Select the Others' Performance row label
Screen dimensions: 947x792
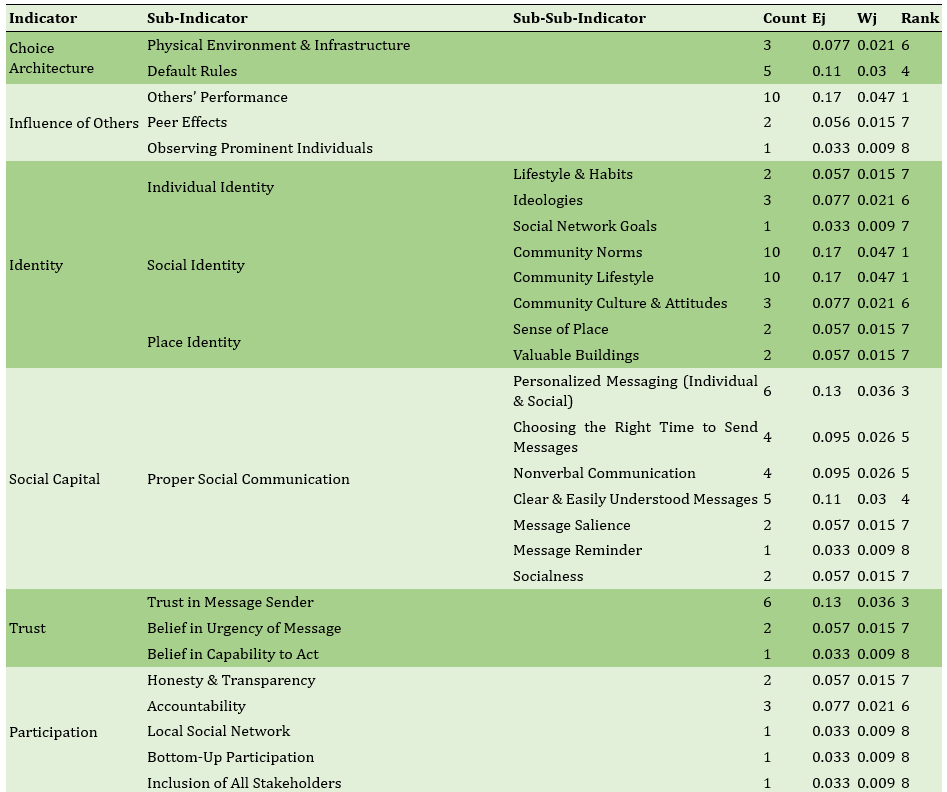coord(217,97)
